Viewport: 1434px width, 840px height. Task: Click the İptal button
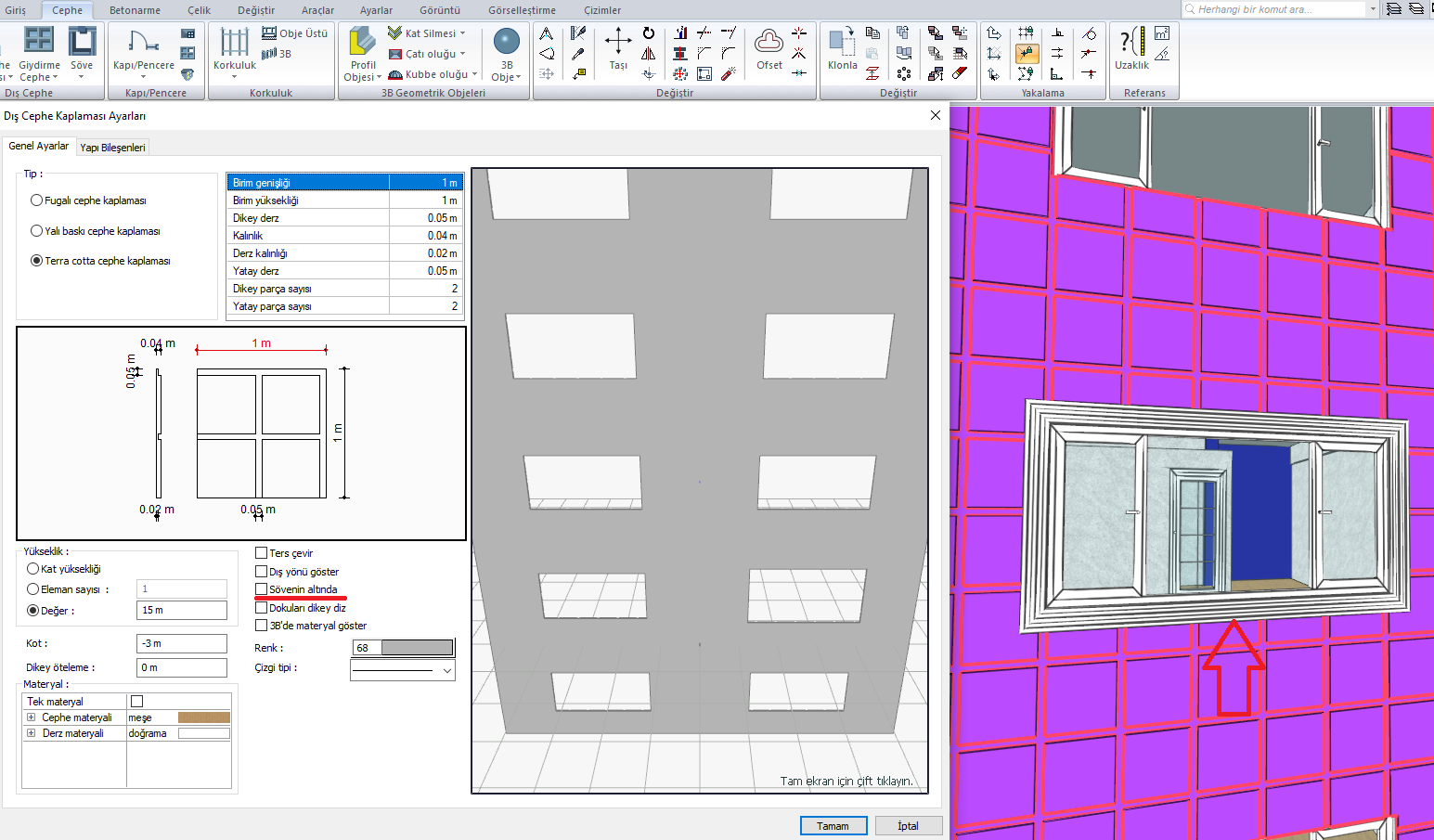pyautogui.click(x=908, y=826)
